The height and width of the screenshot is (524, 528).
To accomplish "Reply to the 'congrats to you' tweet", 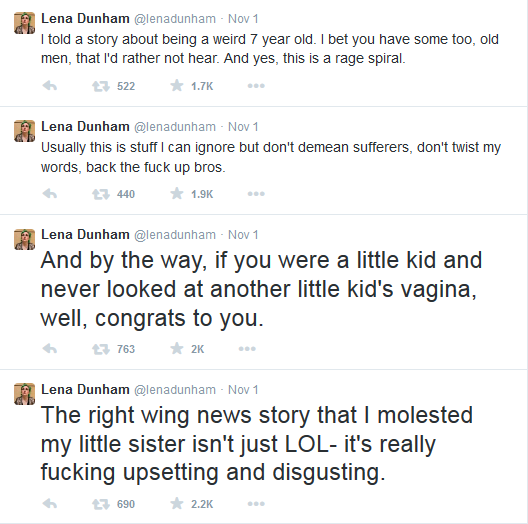I will [50, 349].
